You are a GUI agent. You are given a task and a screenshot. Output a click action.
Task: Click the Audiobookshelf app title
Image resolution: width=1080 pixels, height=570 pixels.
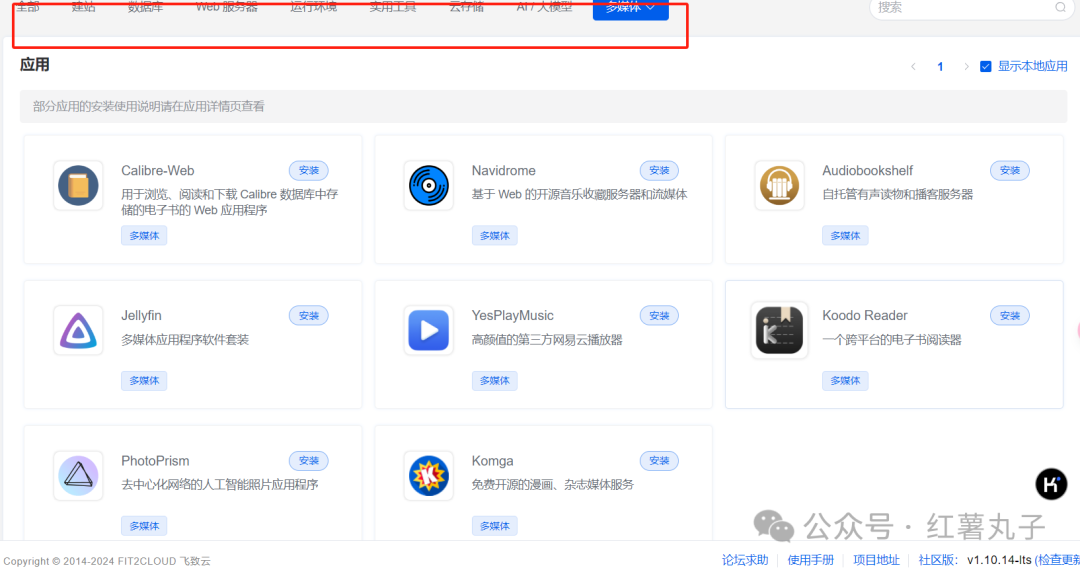click(867, 171)
